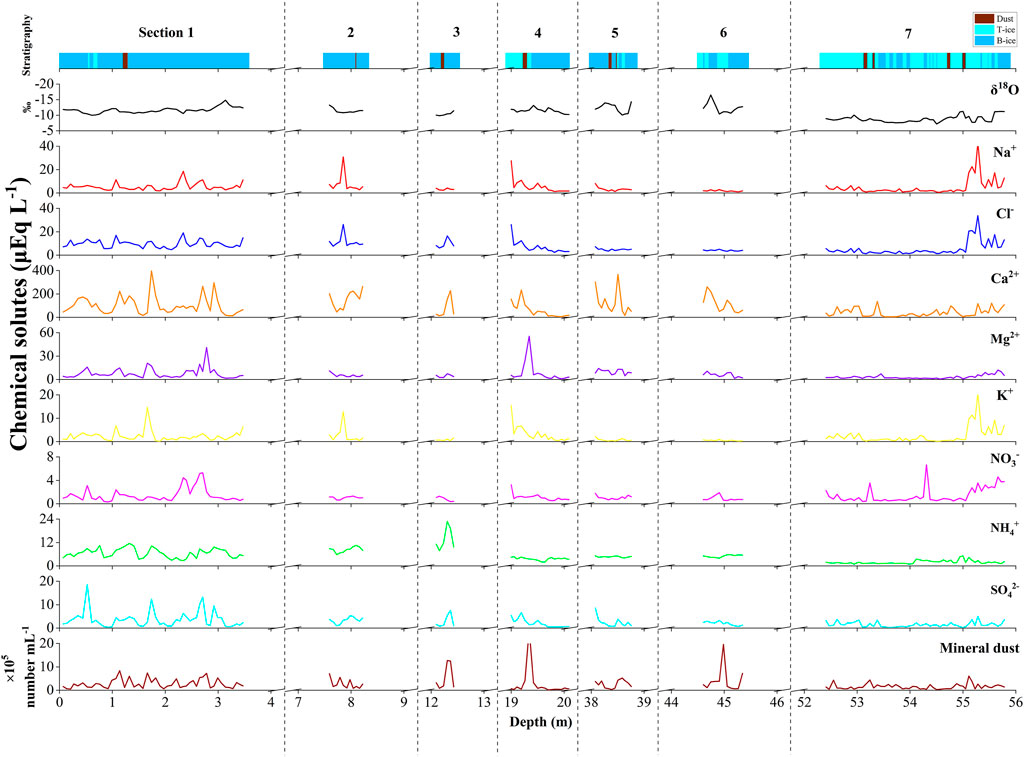Click the depth tick label '38'
This screenshot has height=757, width=1024.
point(590,702)
